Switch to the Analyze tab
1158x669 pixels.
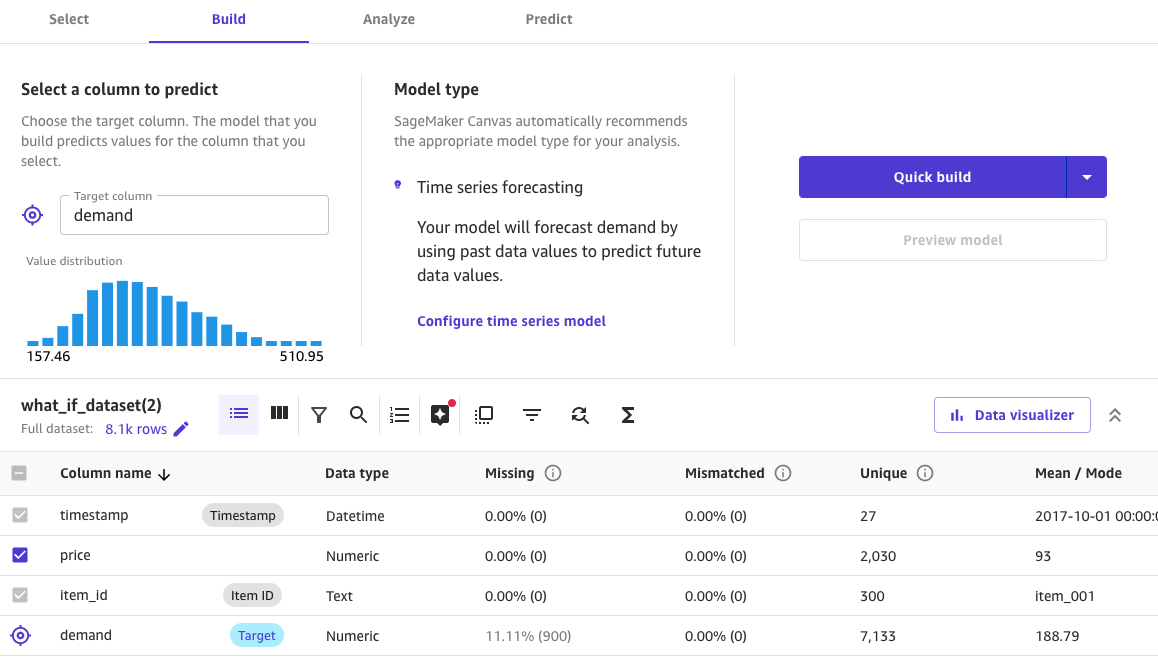(x=389, y=19)
